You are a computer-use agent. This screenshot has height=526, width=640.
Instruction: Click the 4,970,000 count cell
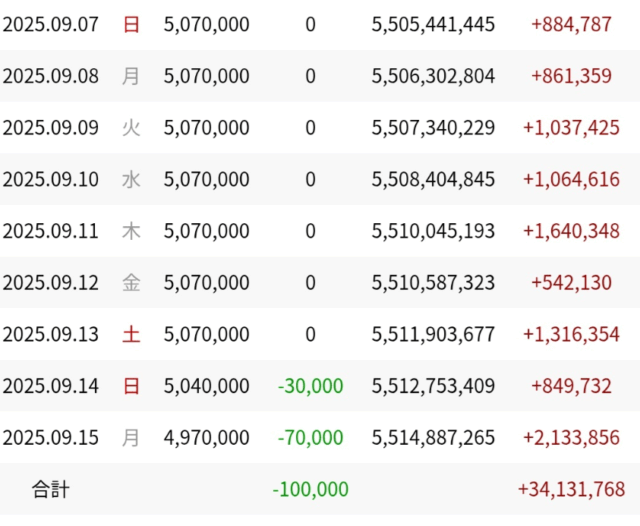point(207,438)
